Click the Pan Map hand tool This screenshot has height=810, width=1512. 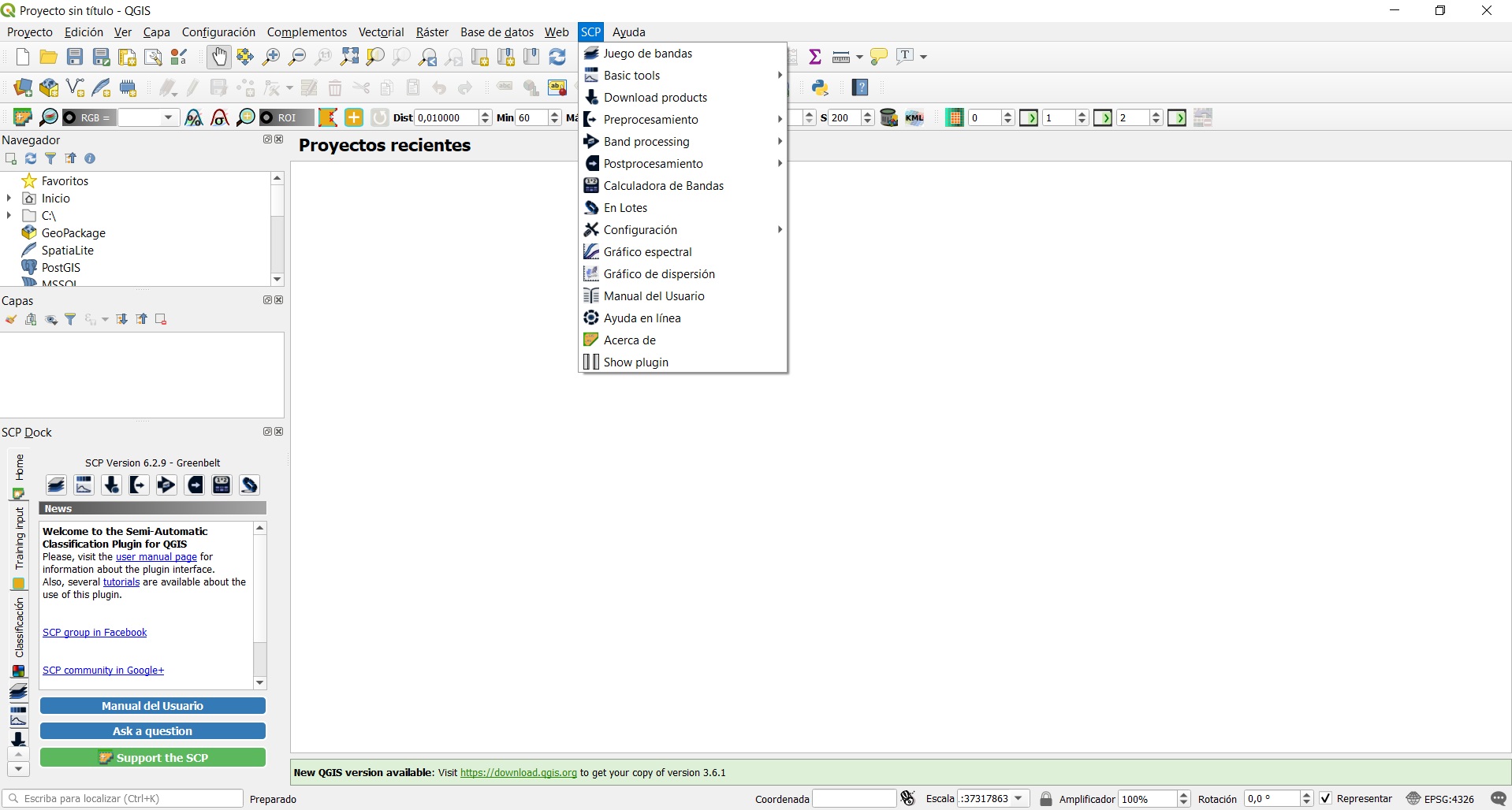(218, 57)
